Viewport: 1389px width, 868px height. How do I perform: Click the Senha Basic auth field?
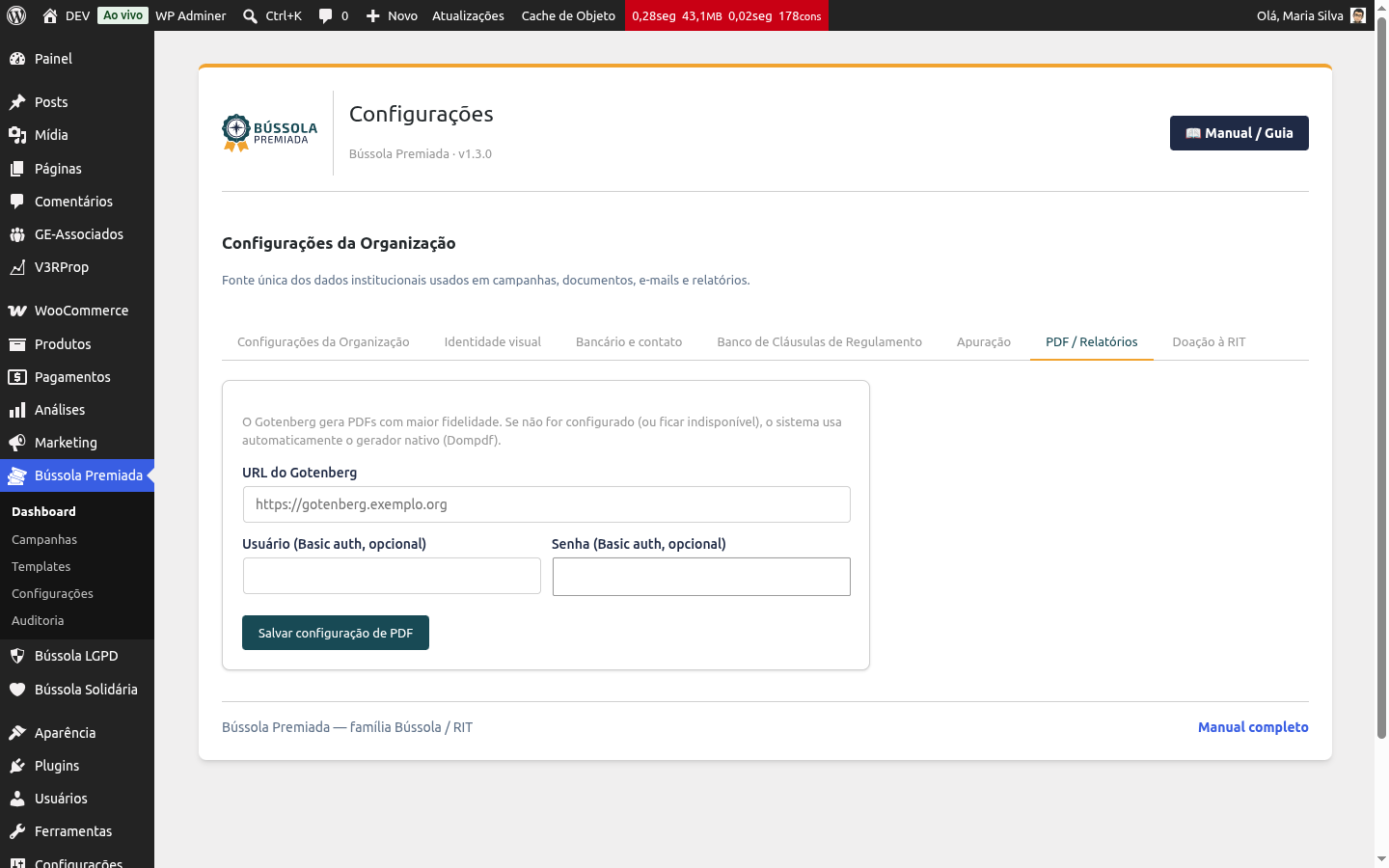coord(701,577)
